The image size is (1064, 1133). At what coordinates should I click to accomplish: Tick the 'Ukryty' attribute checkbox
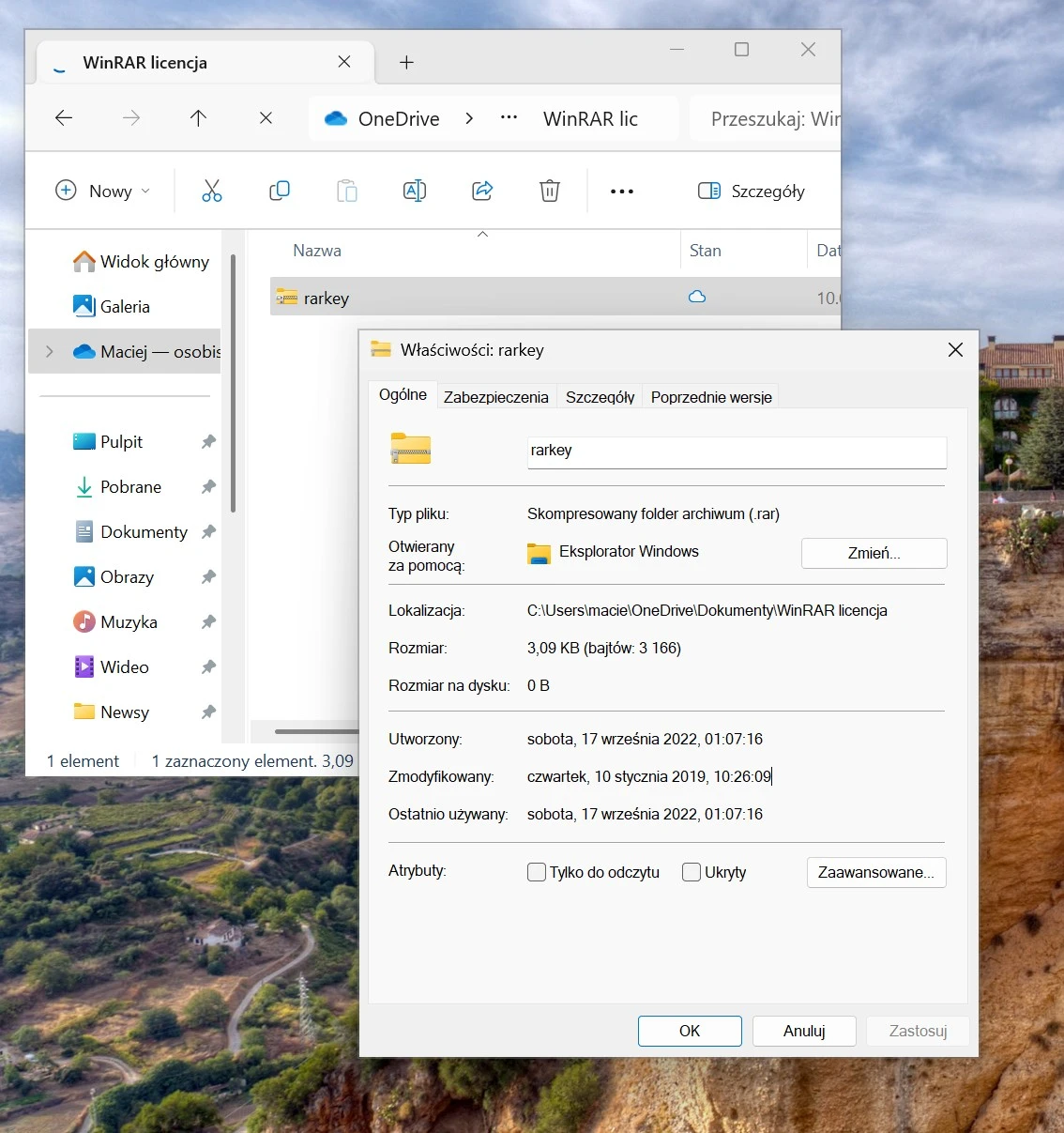(x=692, y=872)
